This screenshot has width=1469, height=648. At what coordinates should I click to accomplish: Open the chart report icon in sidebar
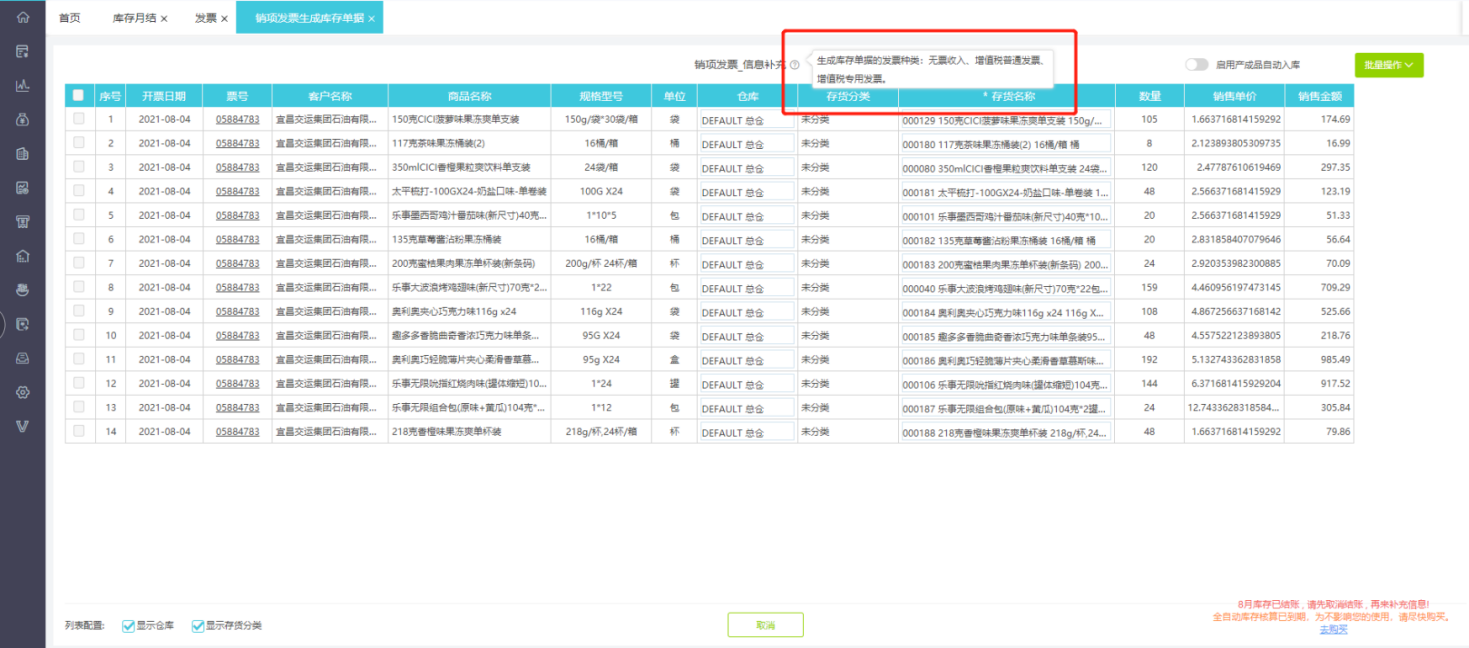(x=22, y=86)
